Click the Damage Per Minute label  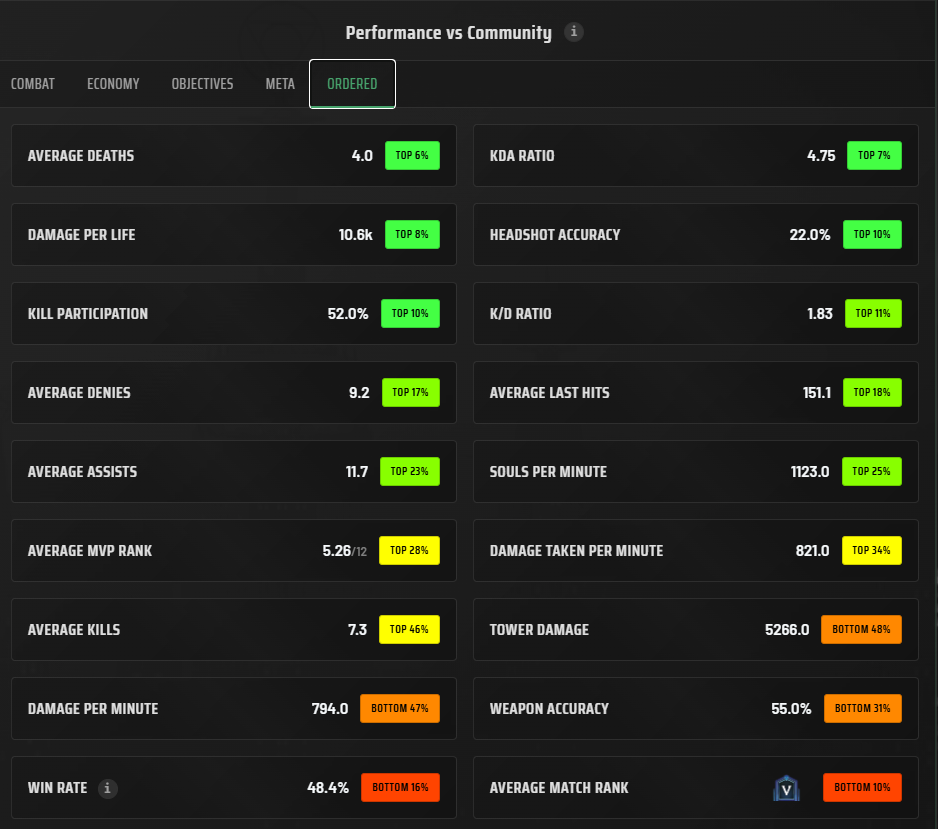click(93, 709)
